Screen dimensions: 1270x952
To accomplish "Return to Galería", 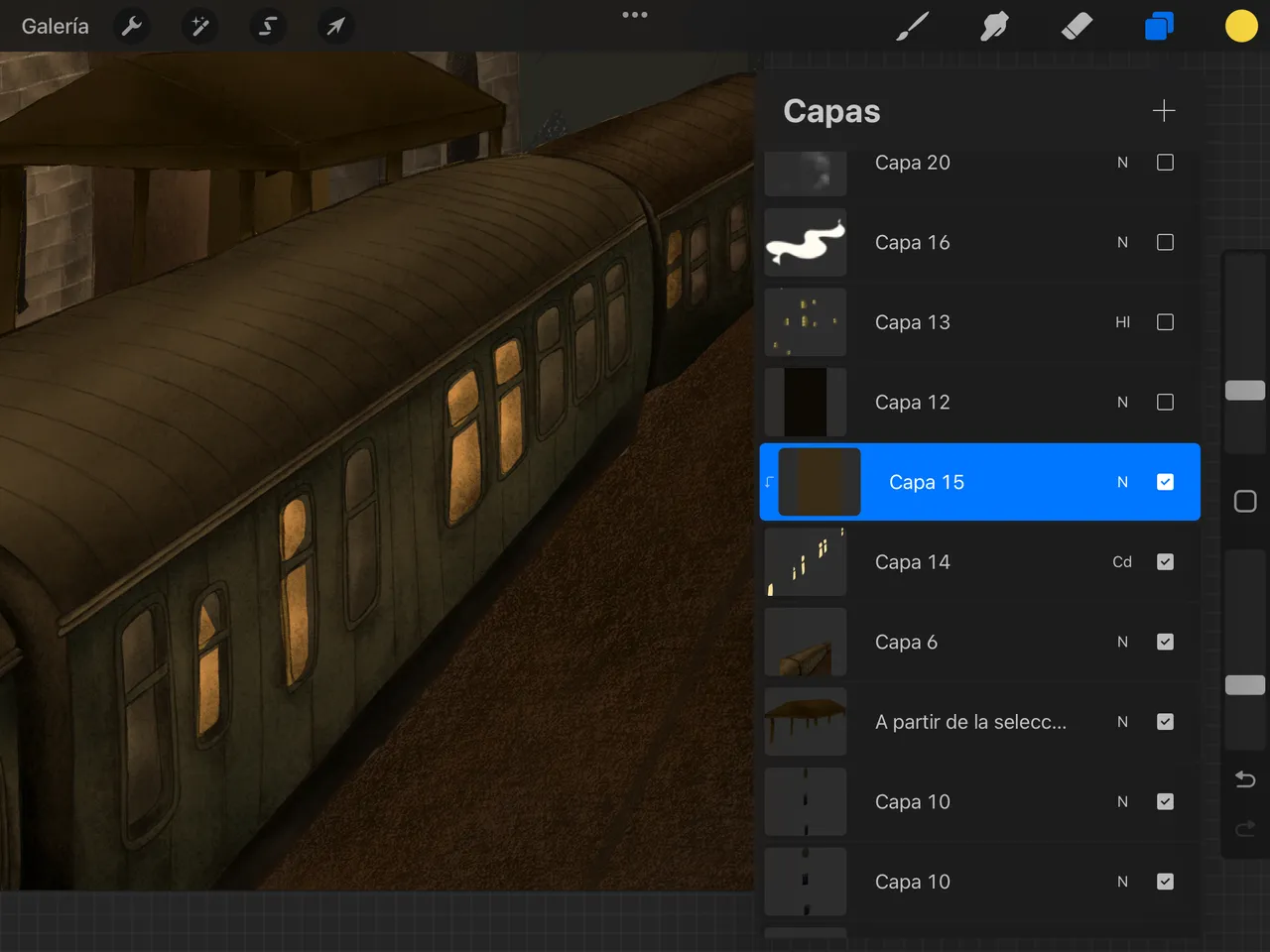I will [x=56, y=27].
